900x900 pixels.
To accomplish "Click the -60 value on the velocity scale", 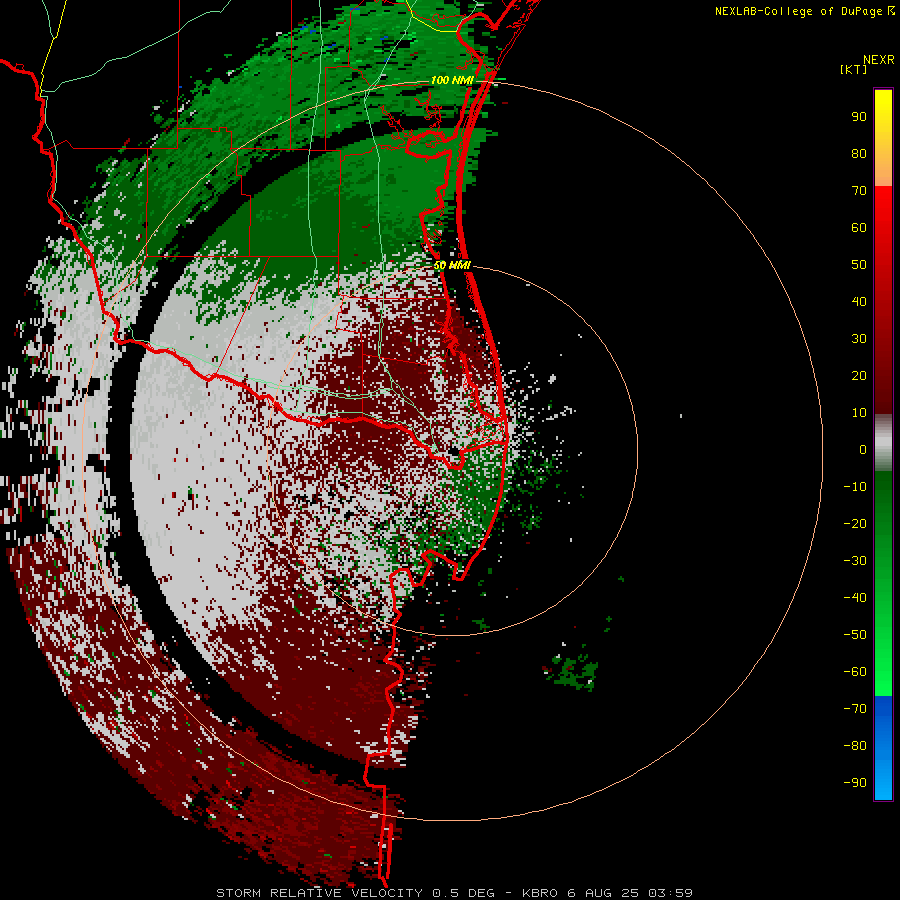I will click(x=855, y=672).
